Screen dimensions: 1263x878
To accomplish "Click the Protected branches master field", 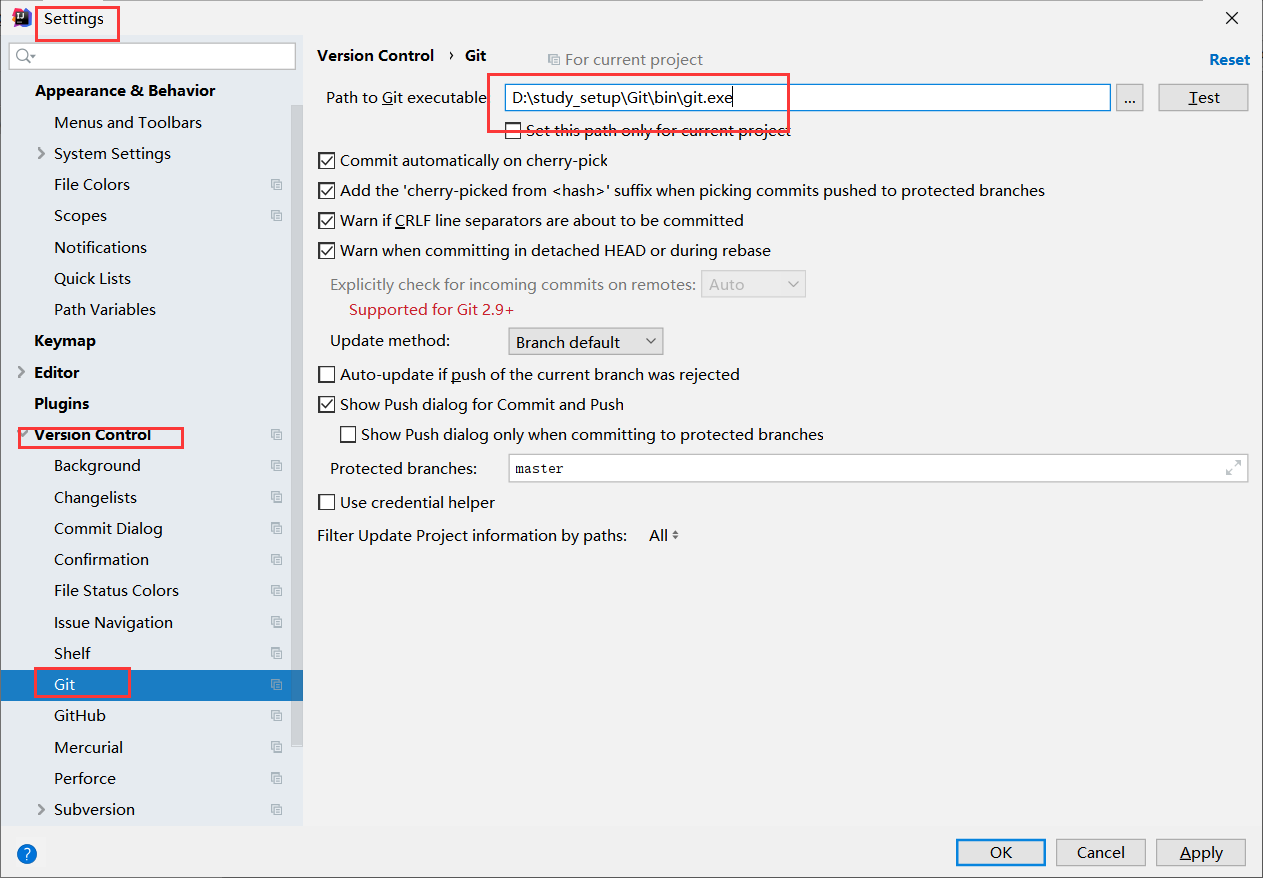I will point(879,468).
